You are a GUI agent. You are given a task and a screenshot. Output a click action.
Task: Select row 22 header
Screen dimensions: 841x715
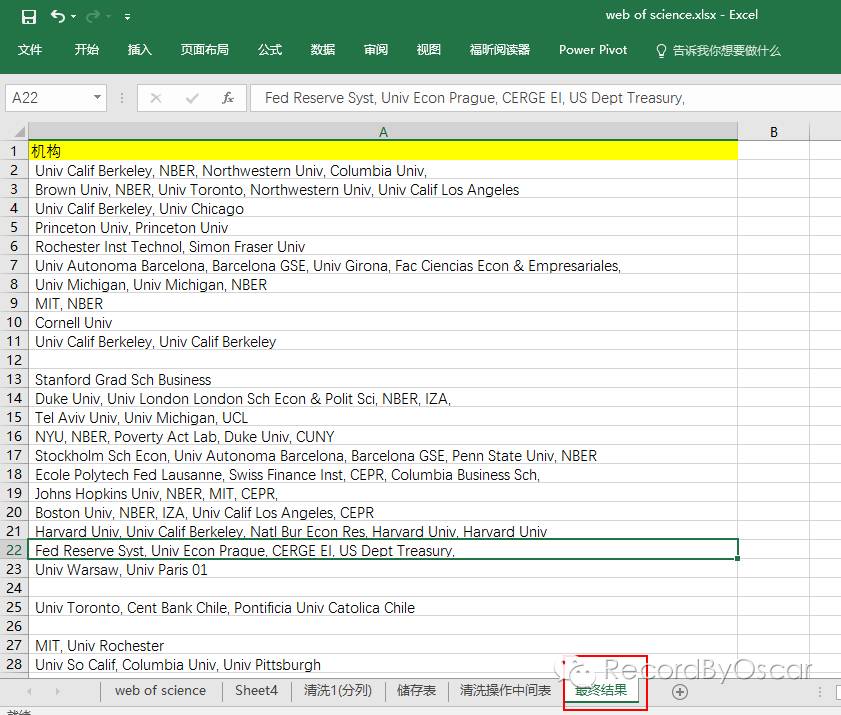(14, 550)
